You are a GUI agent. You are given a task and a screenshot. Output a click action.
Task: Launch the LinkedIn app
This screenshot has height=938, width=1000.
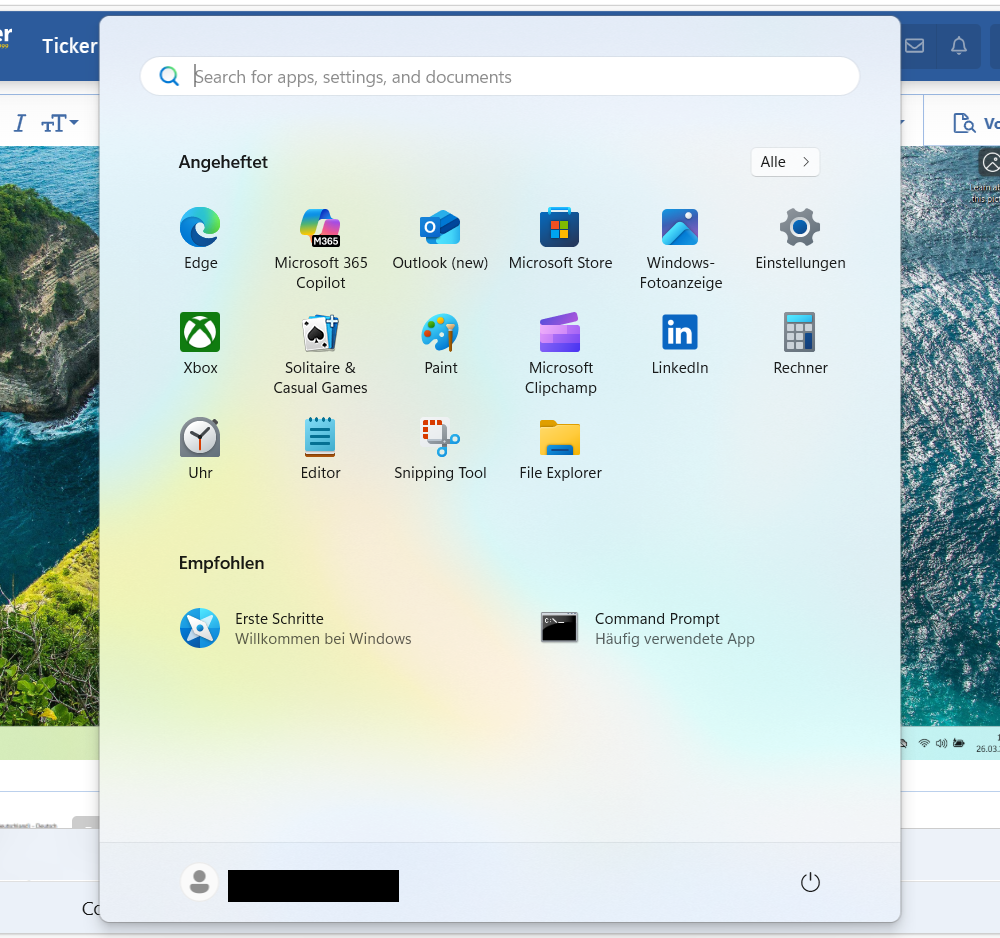click(x=680, y=344)
